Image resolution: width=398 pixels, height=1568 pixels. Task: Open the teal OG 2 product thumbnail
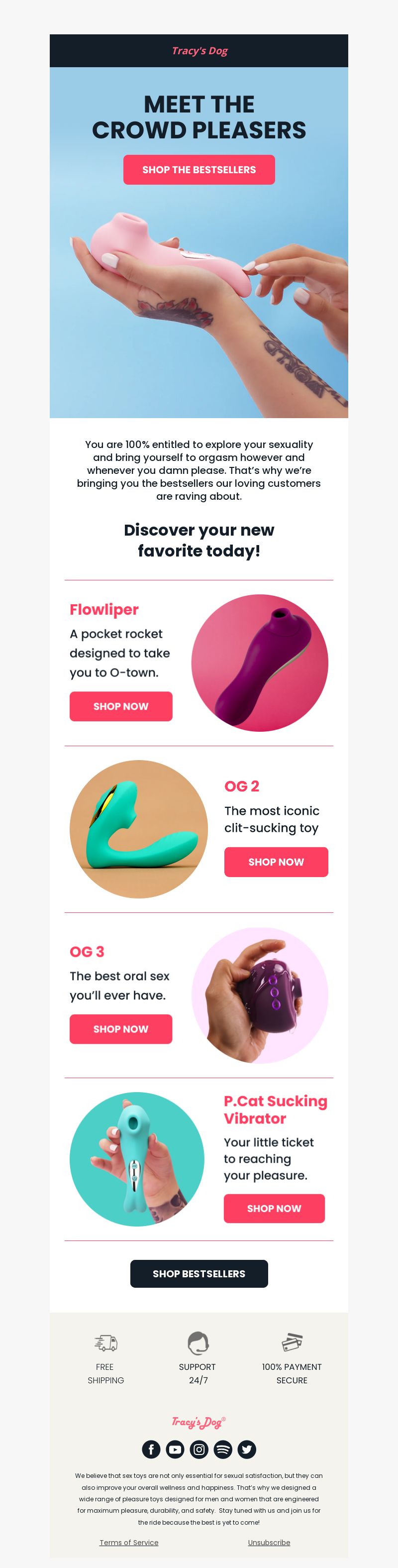tap(139, 829)
